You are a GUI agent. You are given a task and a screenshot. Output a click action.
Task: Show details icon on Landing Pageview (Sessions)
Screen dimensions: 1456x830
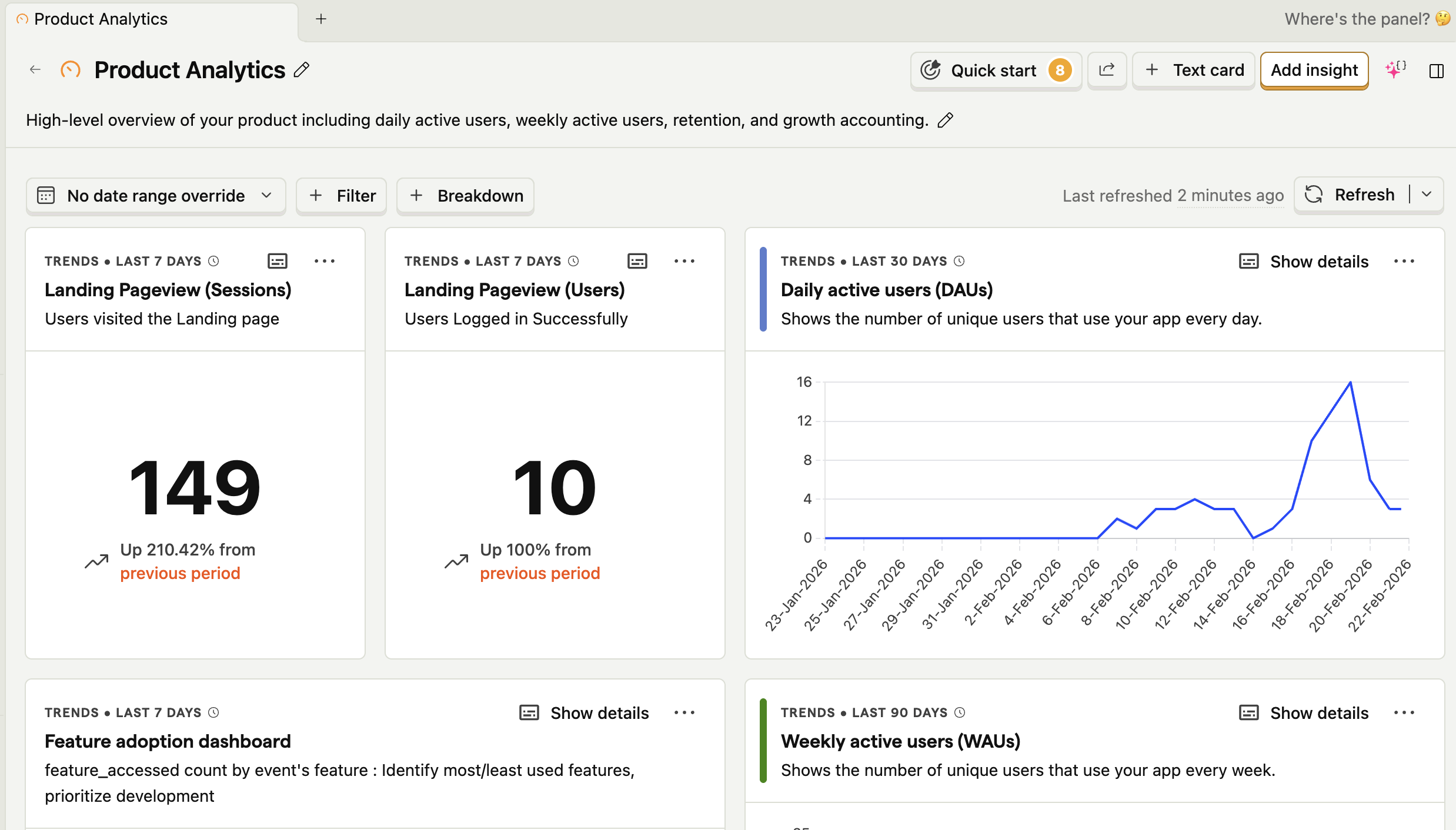tap(277, 261)
